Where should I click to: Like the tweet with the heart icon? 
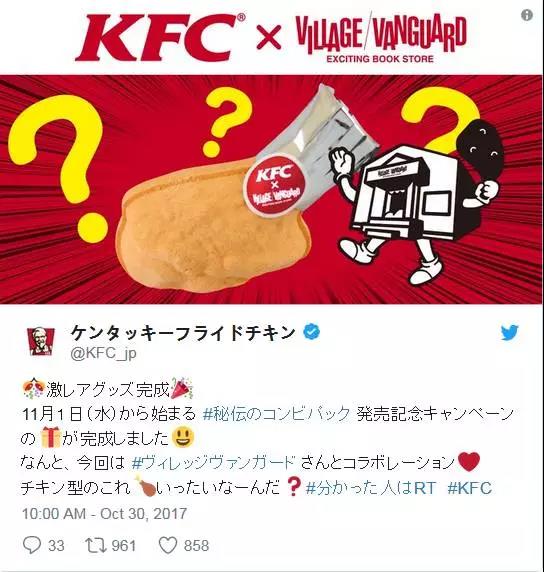pyautogui.click(x=168, y=545)
